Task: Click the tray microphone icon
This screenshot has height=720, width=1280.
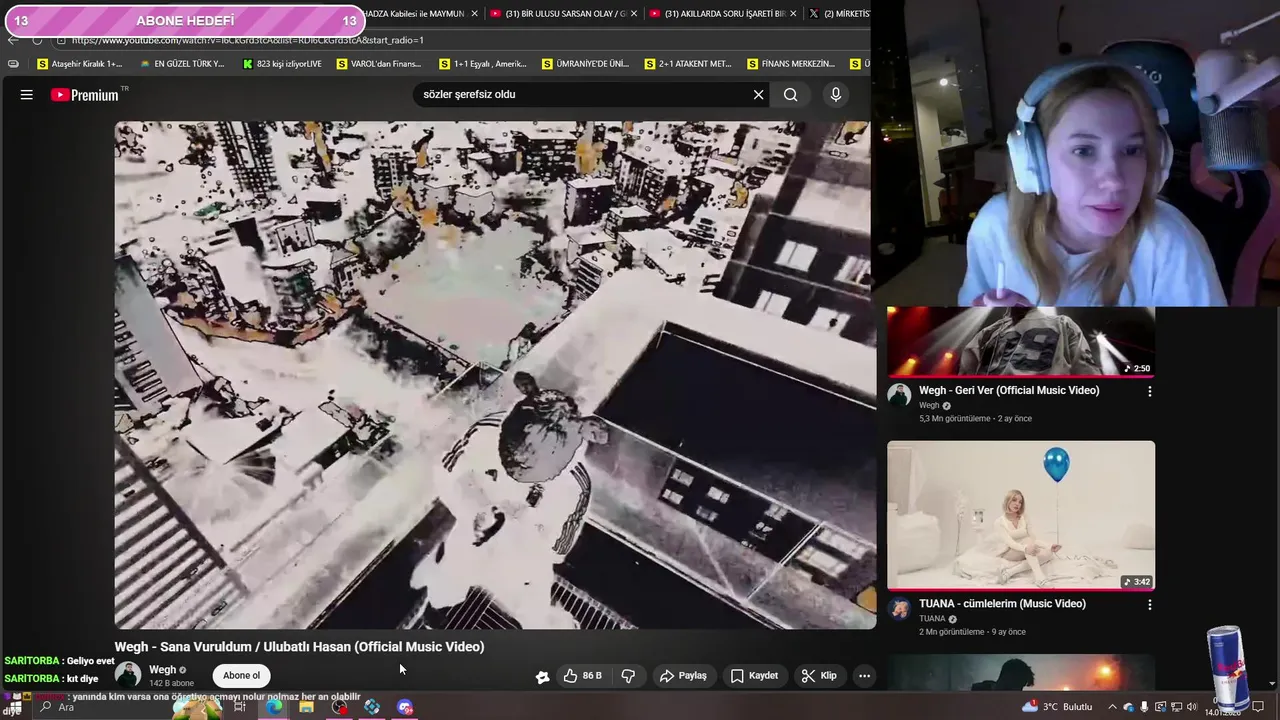Action: pyautogui.click(x=1144, y=707)
